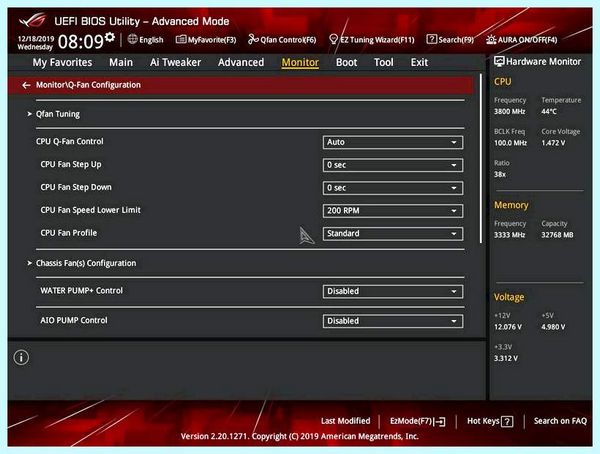Screen dimensions: 600x454
Task: Click the info circle icon
Action: pos(21,358)
